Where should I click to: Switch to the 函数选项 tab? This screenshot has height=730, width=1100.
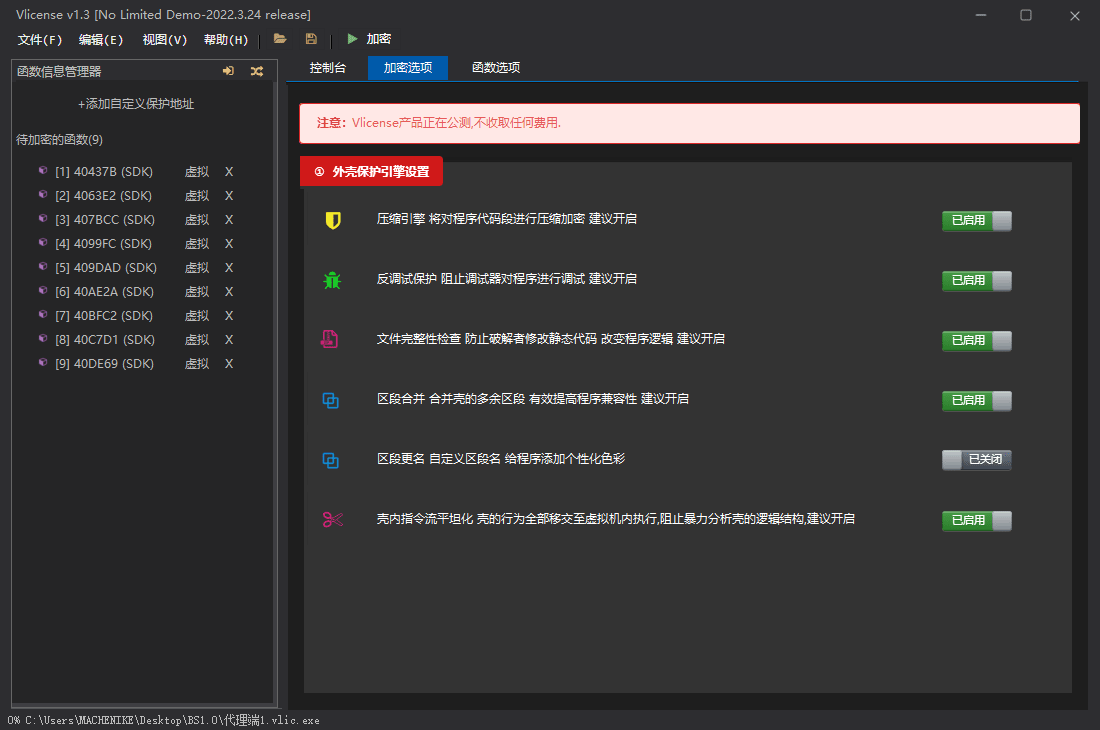pos(496,68)
